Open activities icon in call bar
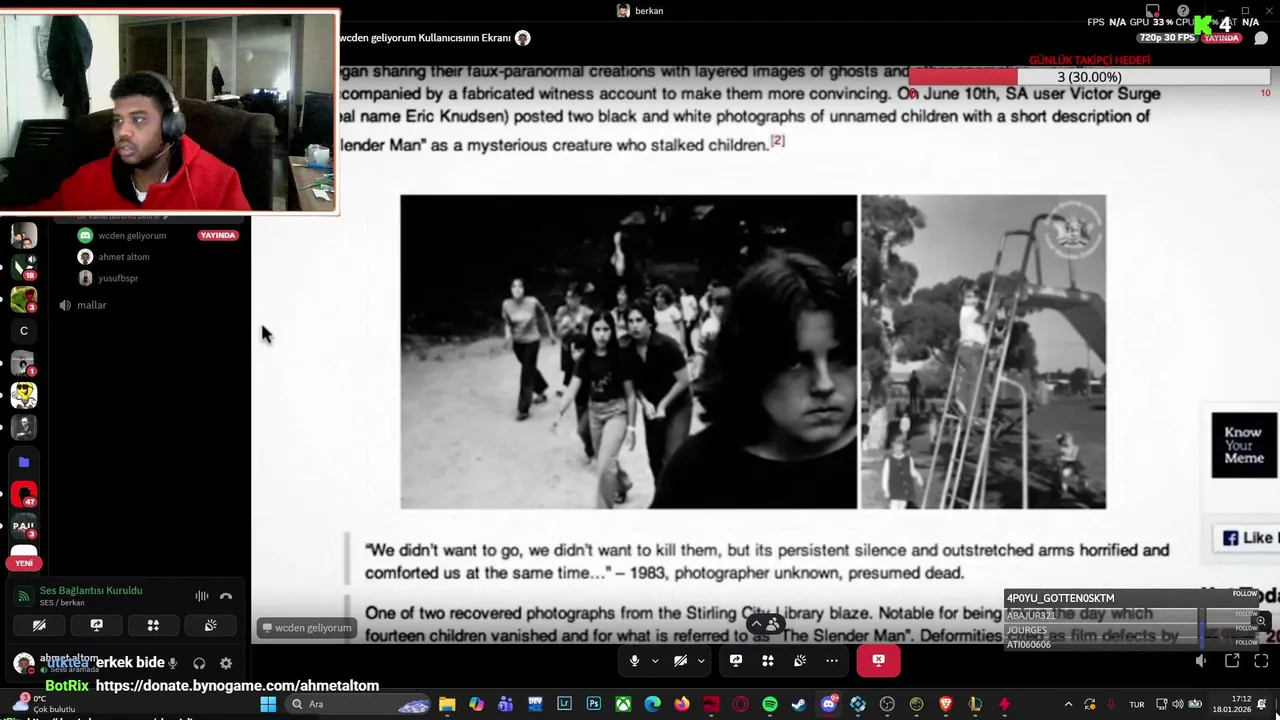Image resolution: width=1280 pixels, height=720 pixels. (x=768, y=660)
